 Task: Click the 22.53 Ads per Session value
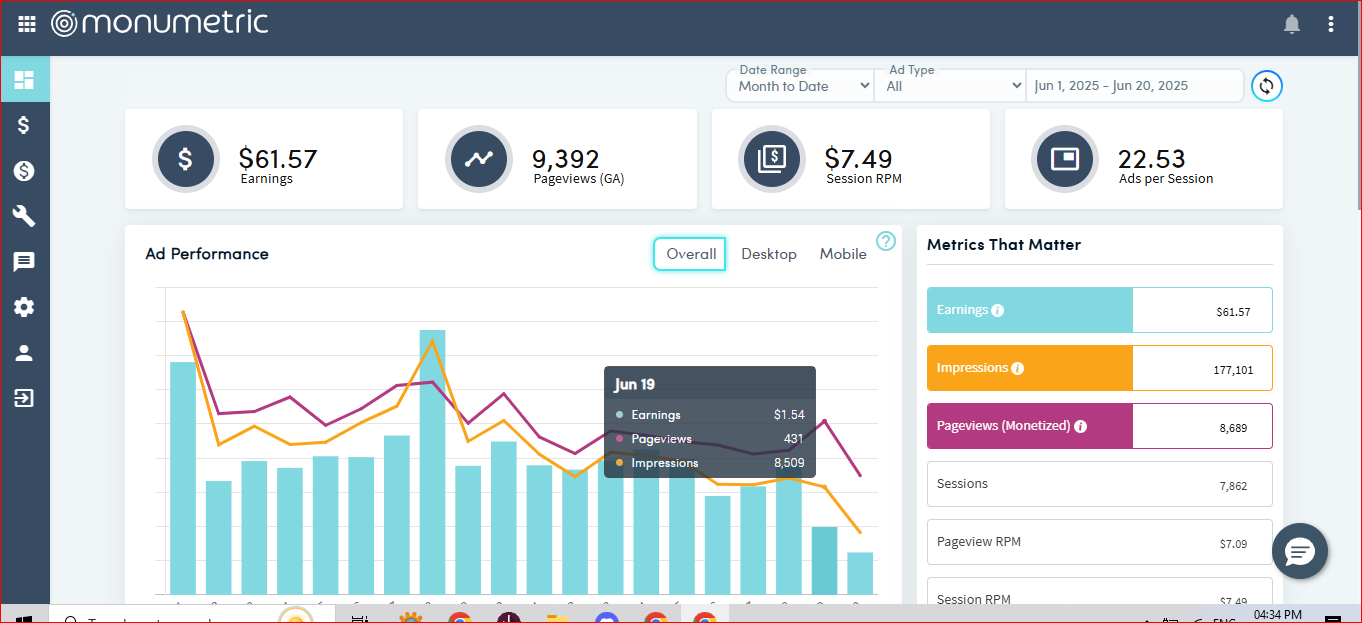[x=1152, y=158]
